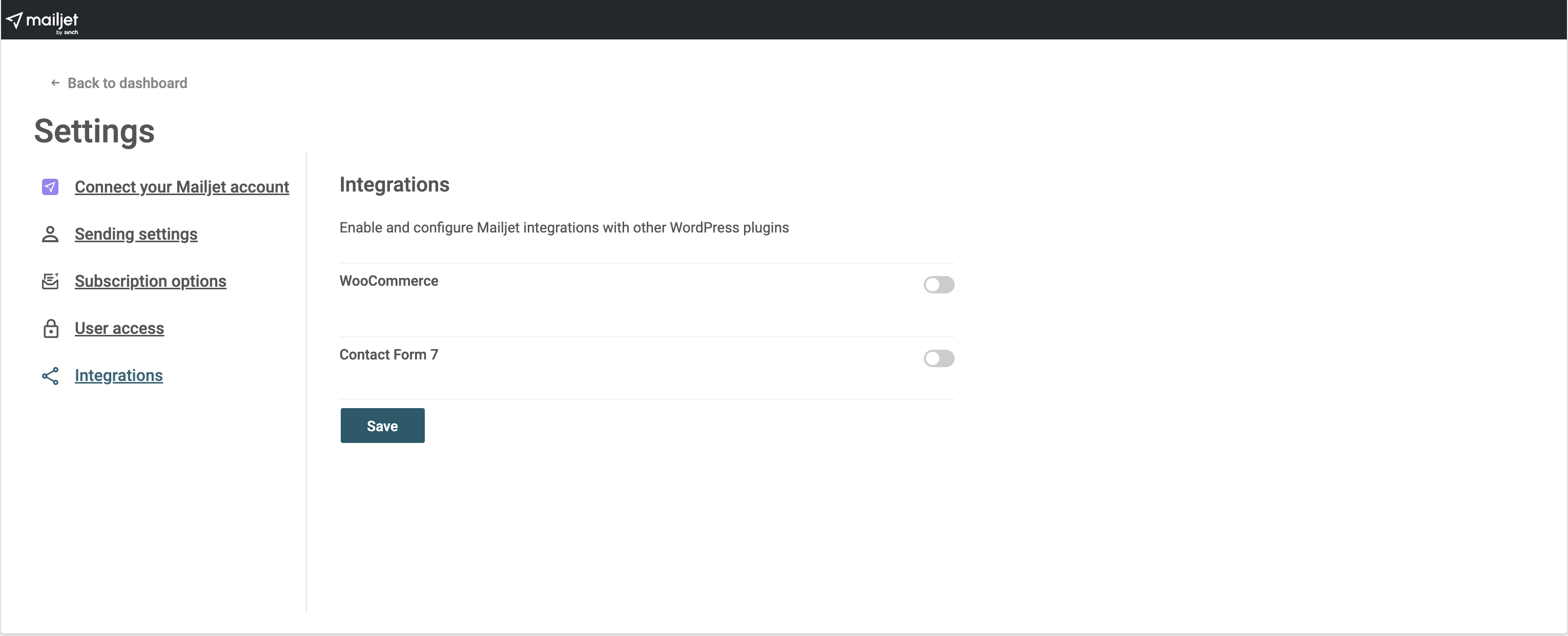Click the Settings page heading
This screenshot has width=1568, height=636.
pyautogui.click(x=94, y=131)
